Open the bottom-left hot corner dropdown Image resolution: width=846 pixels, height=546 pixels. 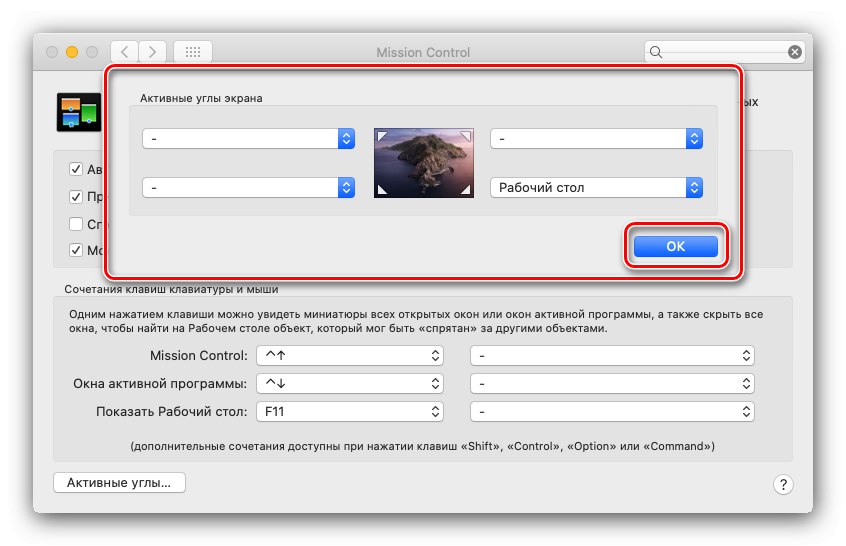click(x=248, y=188)
